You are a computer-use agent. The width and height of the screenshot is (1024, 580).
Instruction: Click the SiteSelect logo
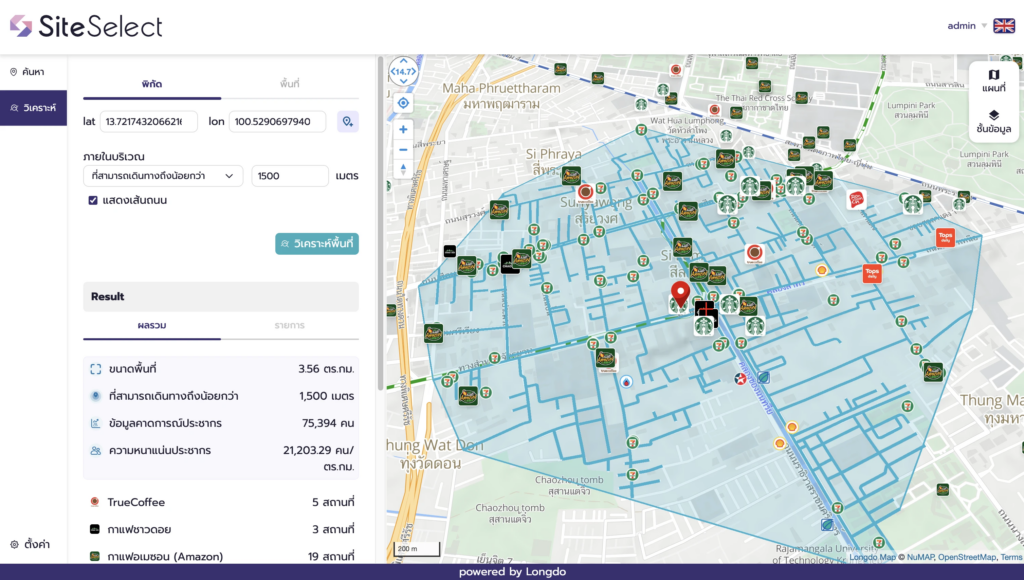tap(86, 26)
